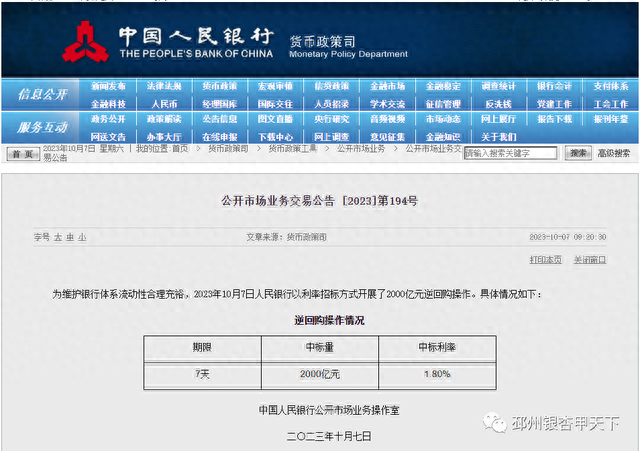The height and width of the screenshot is (451, 640).
Task: Go to 网上展厅 section
Action: [499, 119]
